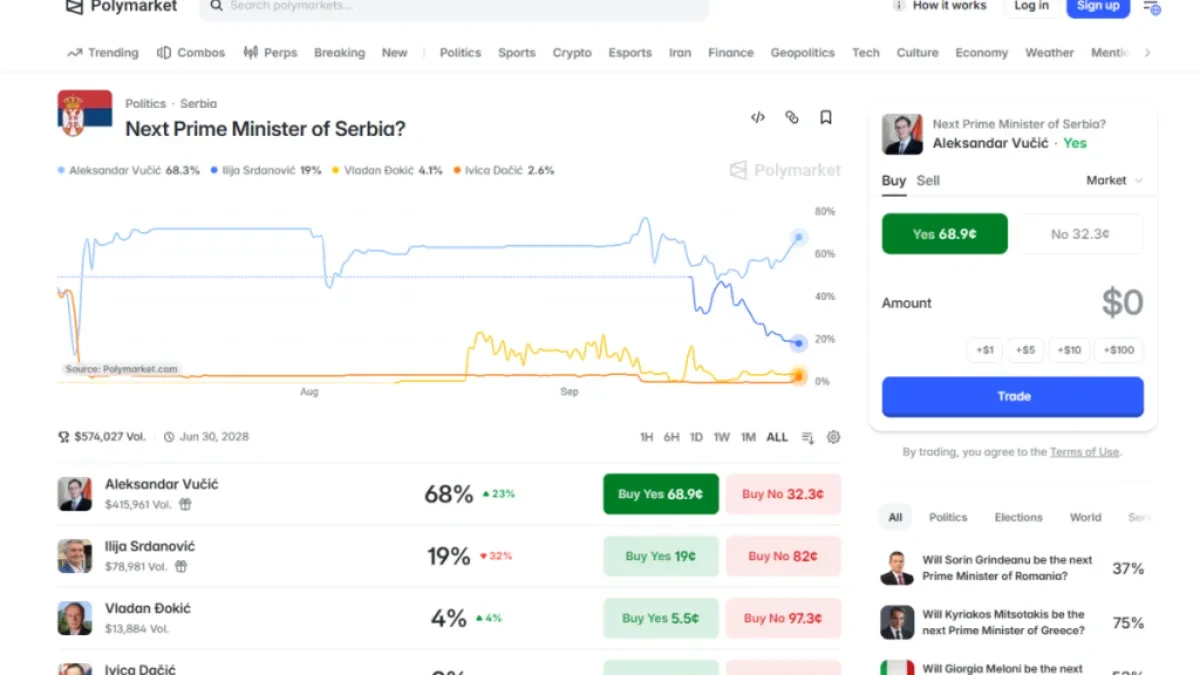Open the Politics category
Image resolution: width=1200 pixels, height=675 pixels.
coord(460,53)
